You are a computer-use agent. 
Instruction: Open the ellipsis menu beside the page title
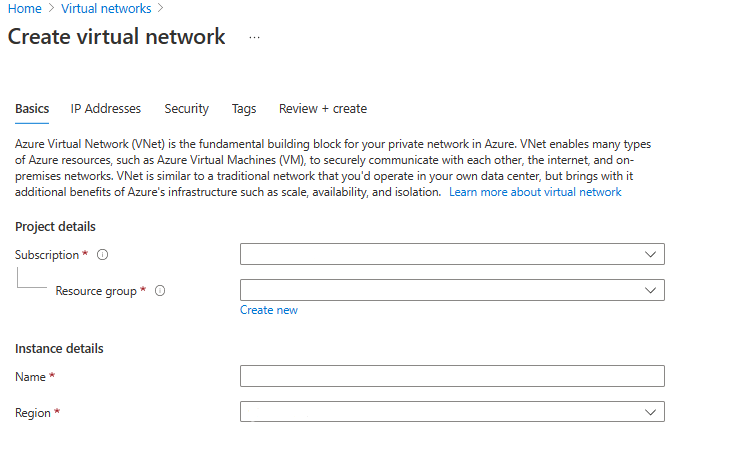coord(254,37)
